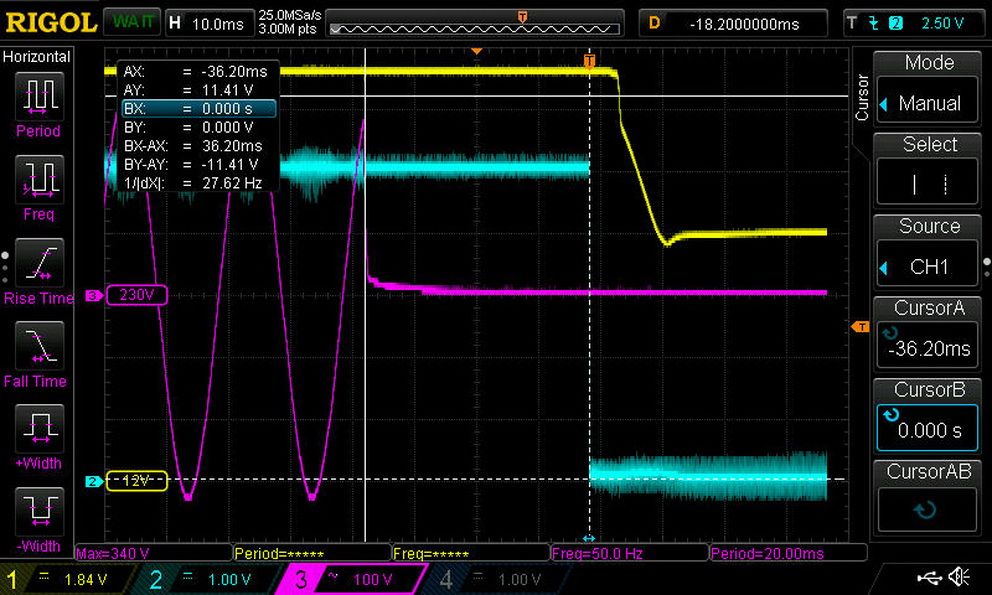
Task: Click the USB connection status icon
Action: coord(929,577)
